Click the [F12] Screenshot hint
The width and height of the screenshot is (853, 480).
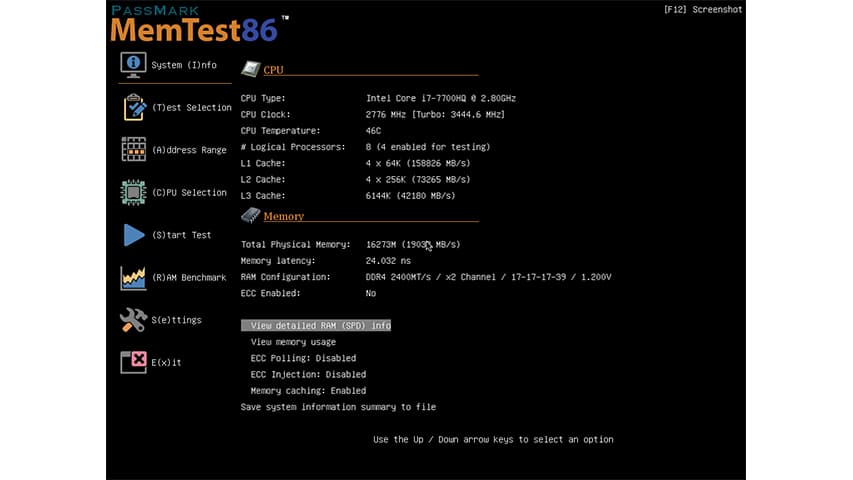tap(703, 9)
